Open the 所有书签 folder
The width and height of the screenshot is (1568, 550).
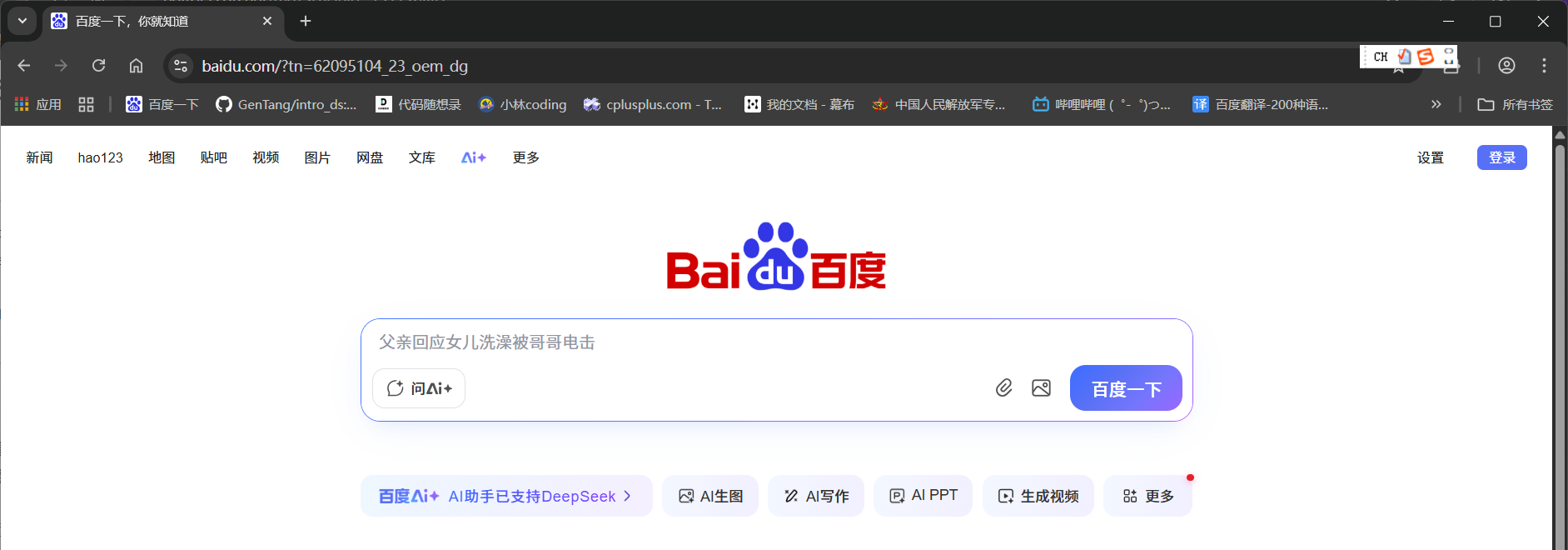(1515, 104)
